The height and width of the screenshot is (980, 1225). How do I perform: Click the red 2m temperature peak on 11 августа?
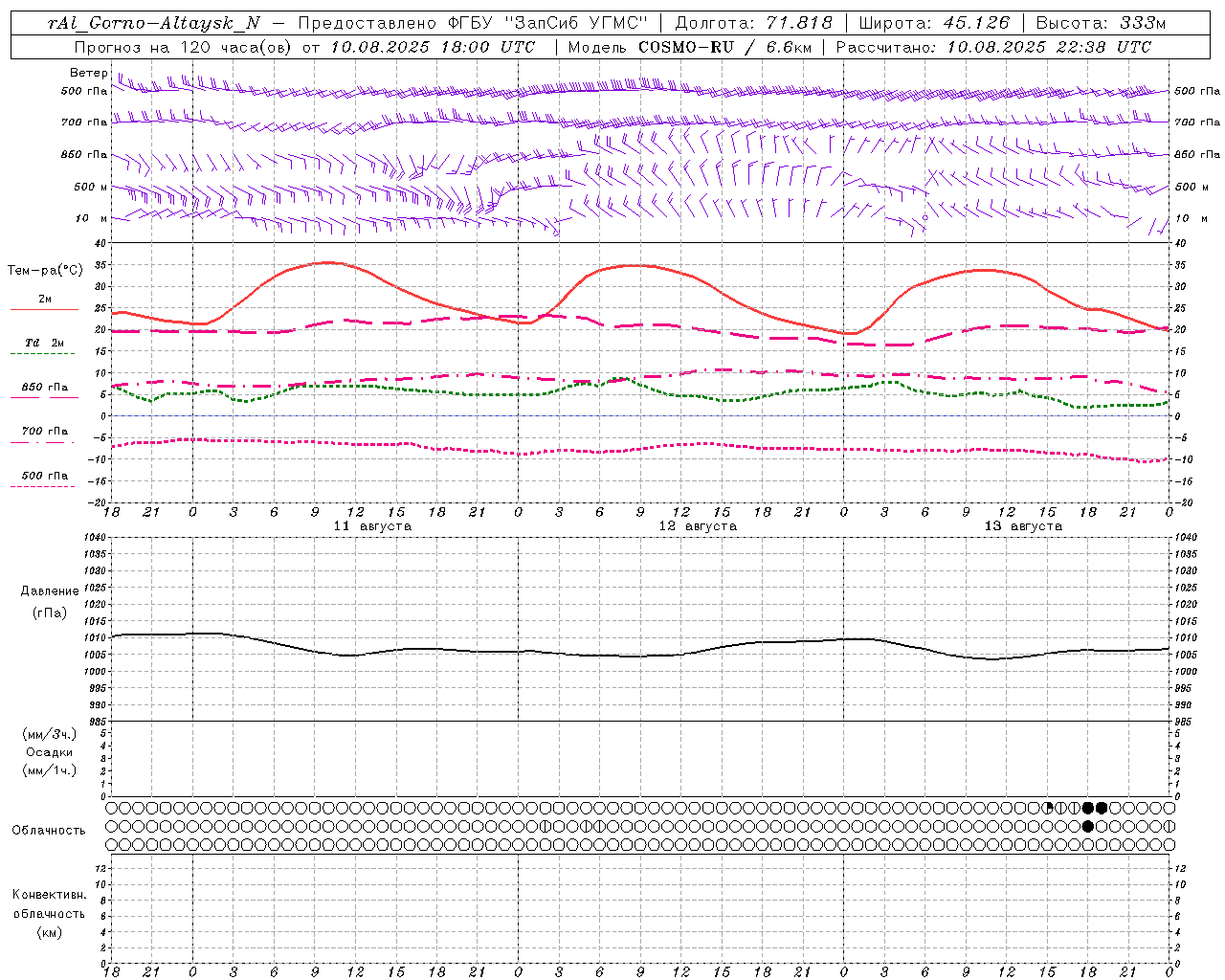[328, 262]
